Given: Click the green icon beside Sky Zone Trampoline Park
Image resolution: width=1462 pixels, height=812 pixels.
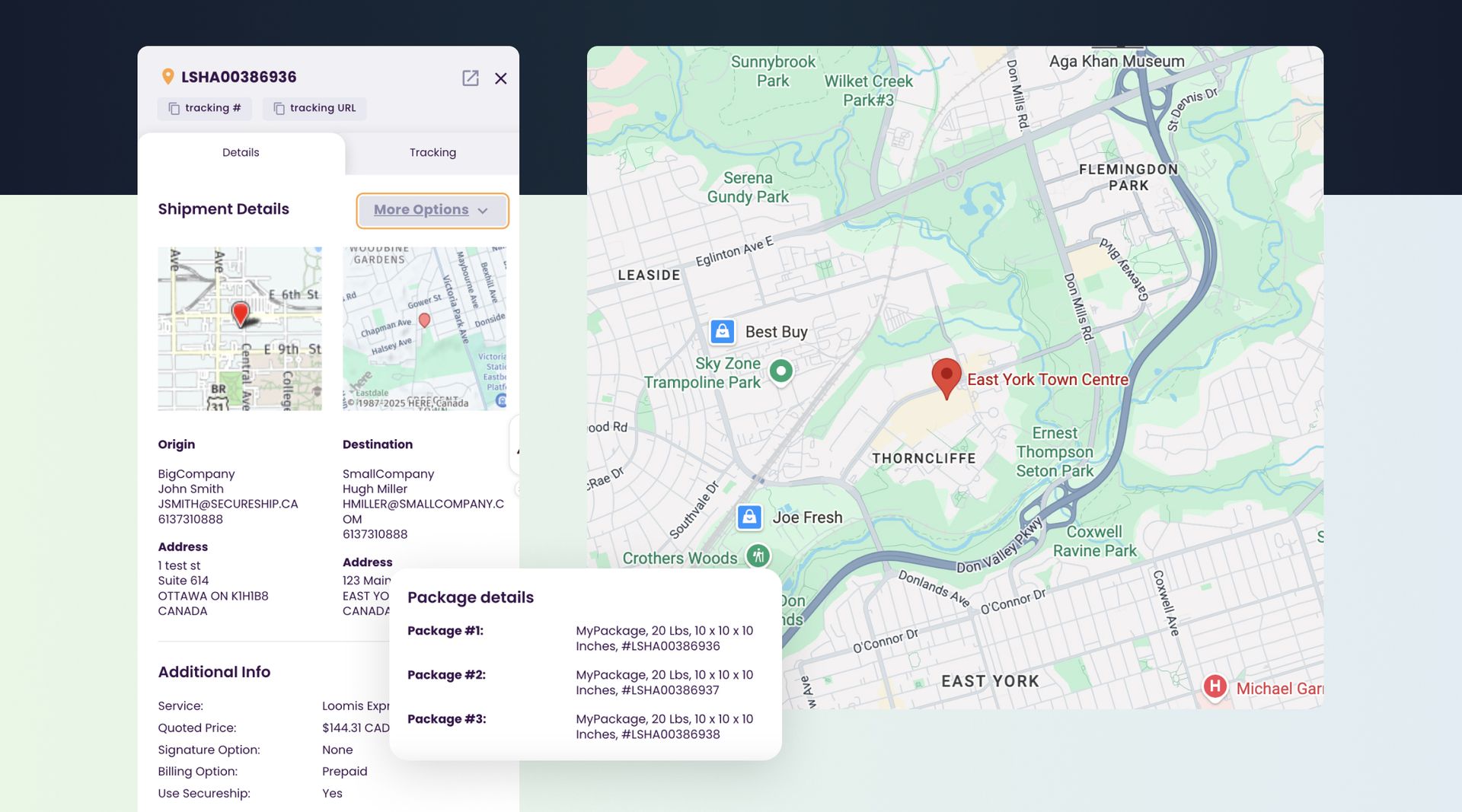Looking at the screenshot, I should (781, 371).
